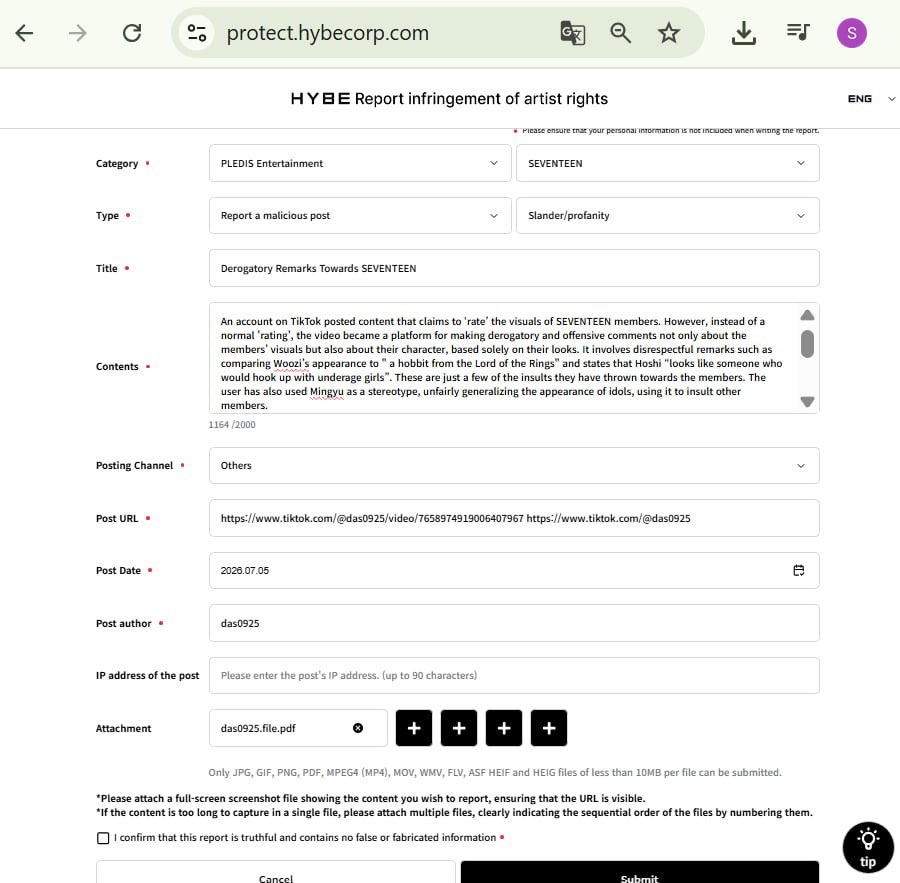Click the Cancel button
This screenshot has height=883, width=900.
click(276, 873)
